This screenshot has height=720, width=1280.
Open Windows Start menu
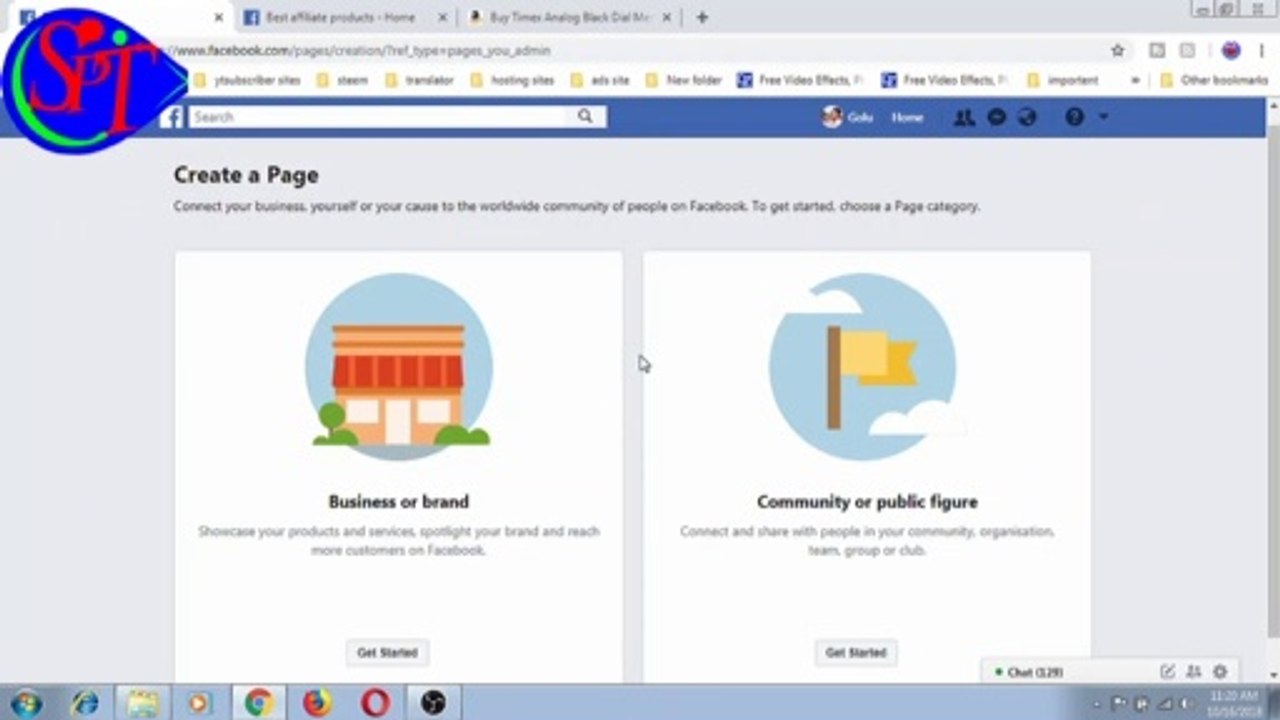[24, 702]
